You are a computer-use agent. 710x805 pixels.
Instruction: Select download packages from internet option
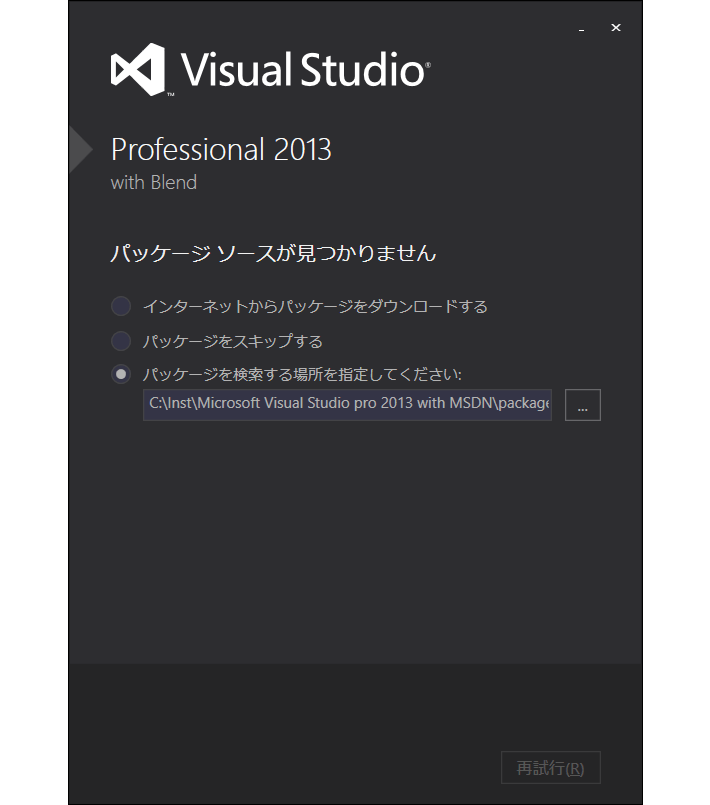pos(121,306)
